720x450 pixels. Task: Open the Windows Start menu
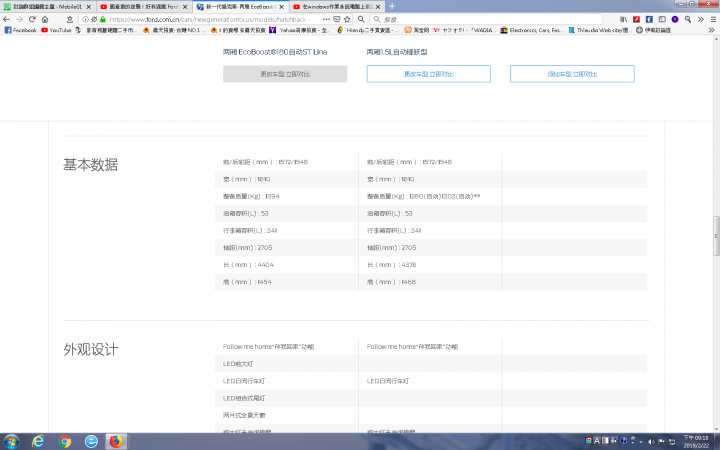pyautogui.click(x=11, y=442)
